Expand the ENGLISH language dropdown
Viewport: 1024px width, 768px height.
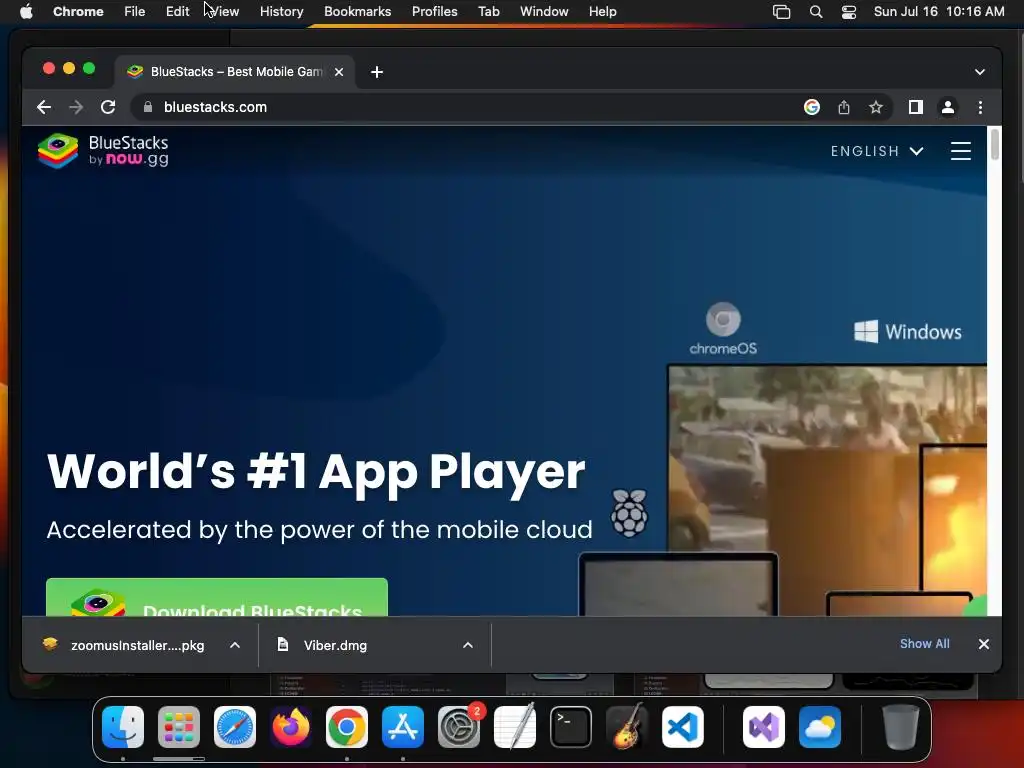877,151
